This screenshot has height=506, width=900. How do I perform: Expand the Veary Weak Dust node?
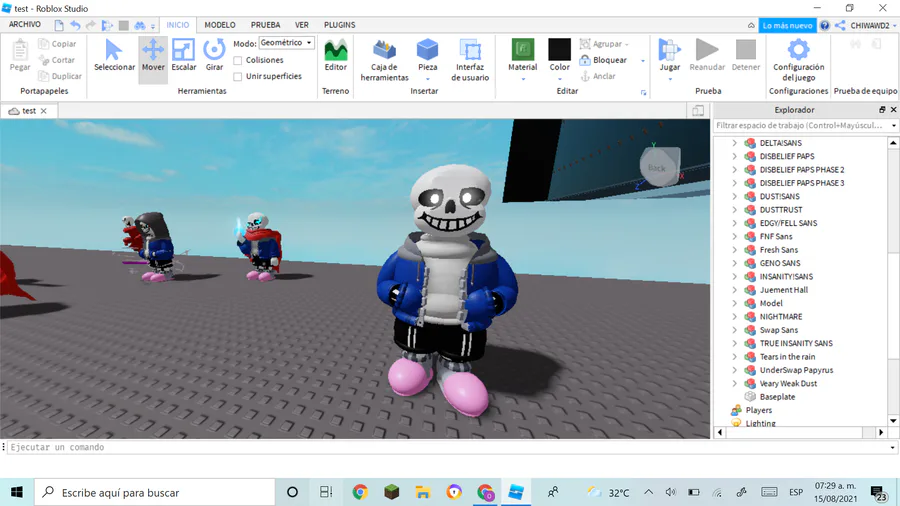point(734,383)
